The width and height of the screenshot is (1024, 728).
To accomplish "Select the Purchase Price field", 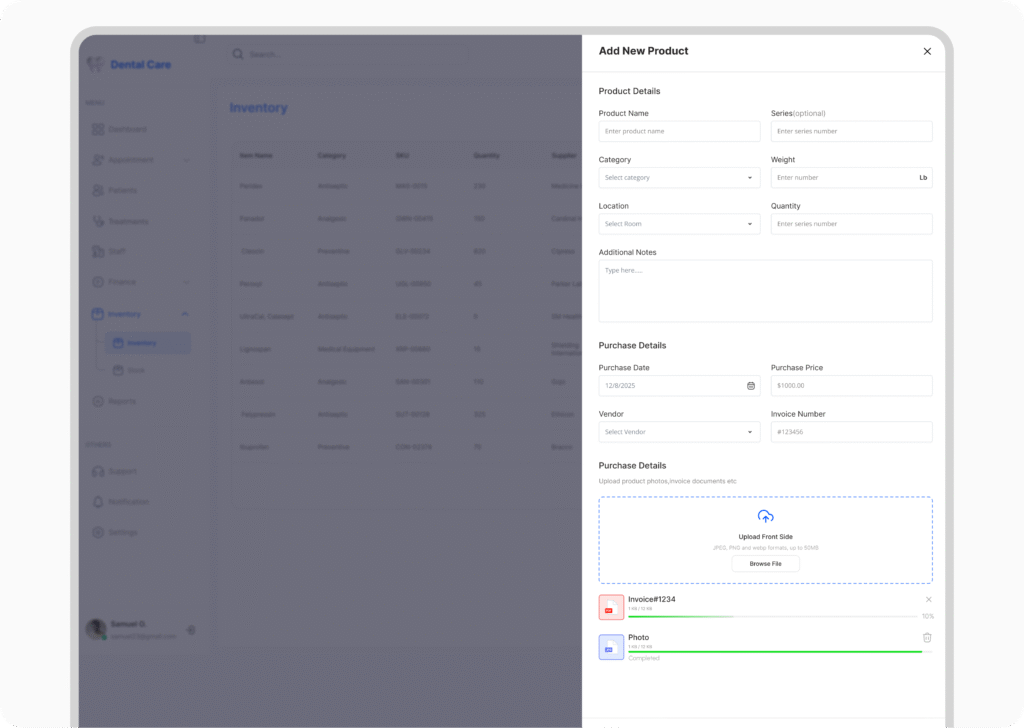I will (x=851, y=385).
